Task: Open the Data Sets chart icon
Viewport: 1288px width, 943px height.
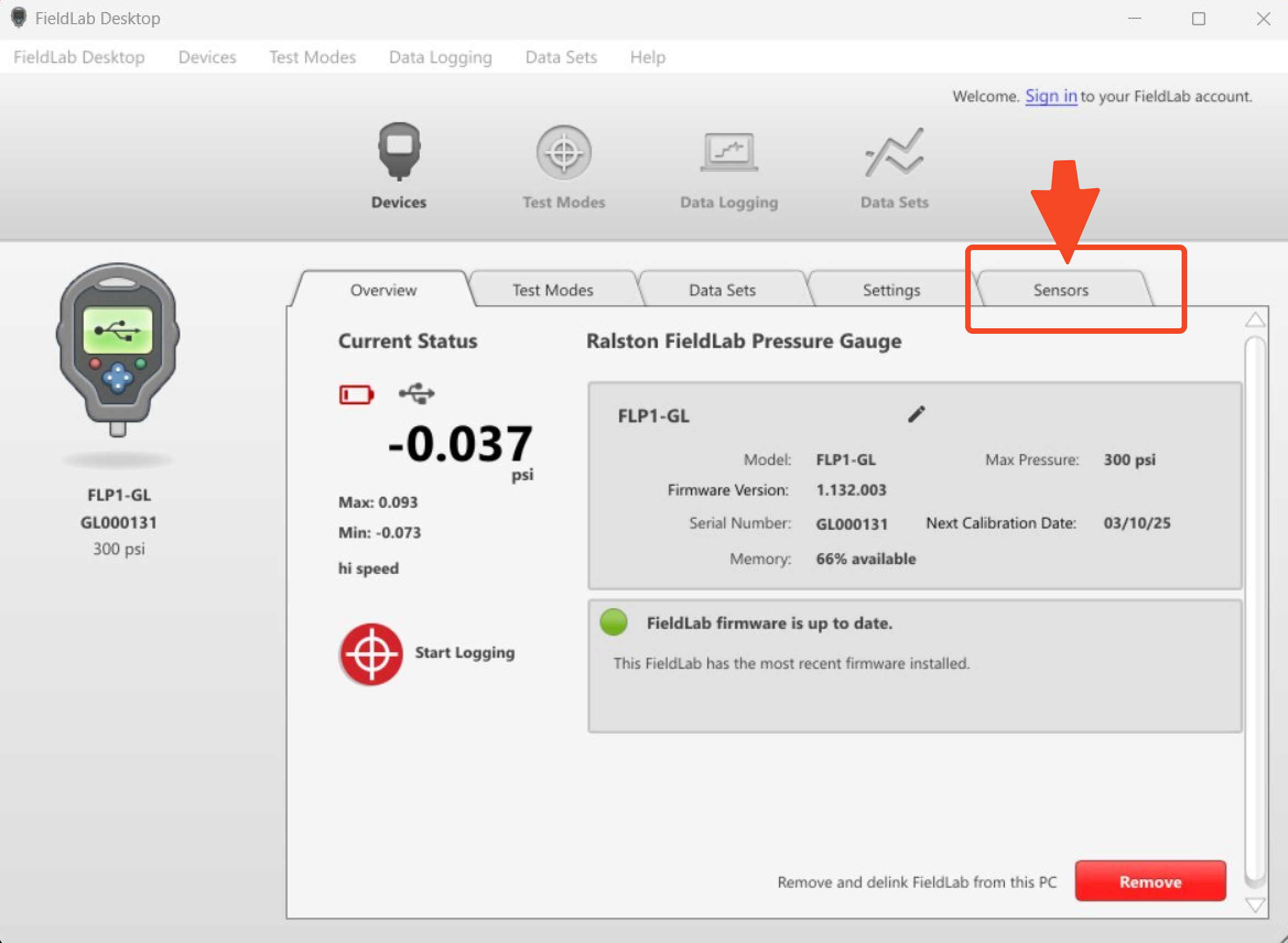Action: click(x=894, y=152)
